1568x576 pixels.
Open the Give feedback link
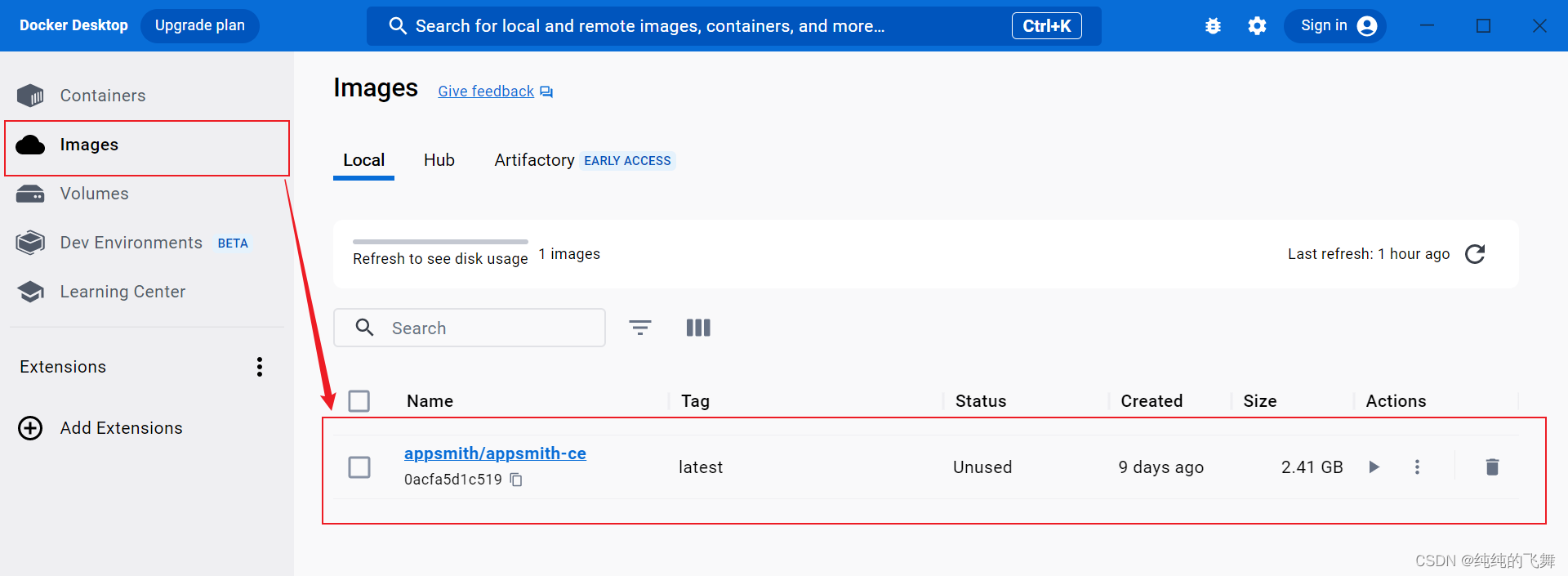[x=486, y=92]
